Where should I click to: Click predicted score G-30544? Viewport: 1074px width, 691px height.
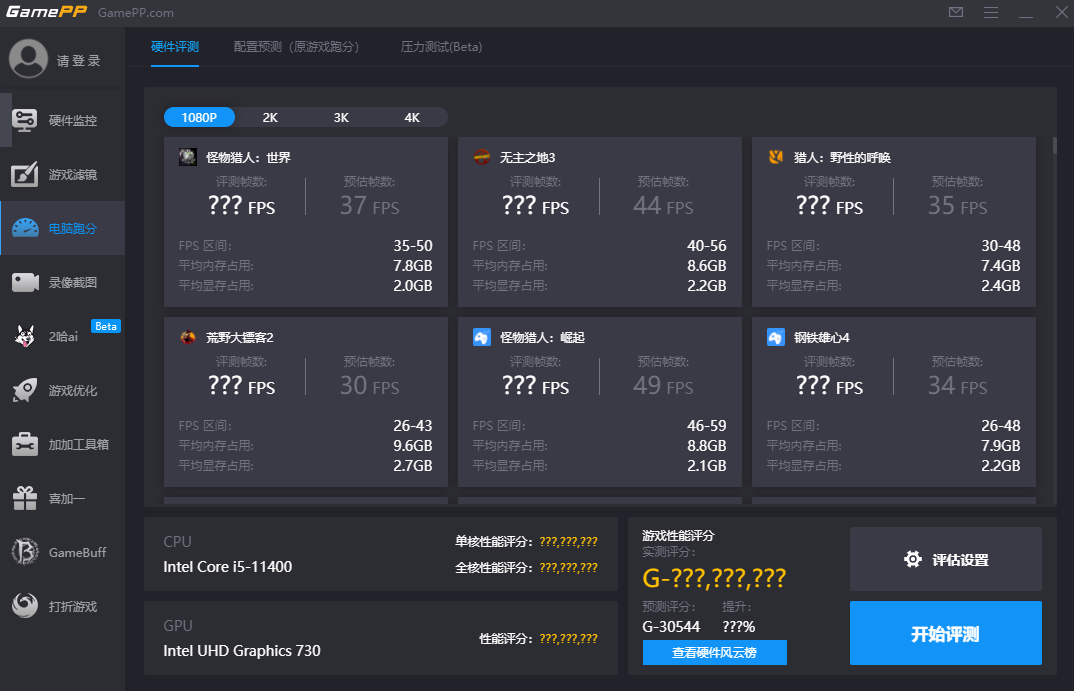671,627
